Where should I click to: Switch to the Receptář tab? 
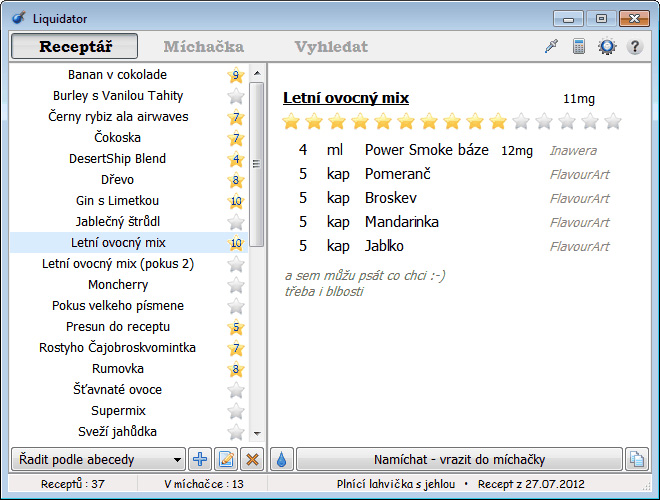pyautogui.click(x=75, y=46)
